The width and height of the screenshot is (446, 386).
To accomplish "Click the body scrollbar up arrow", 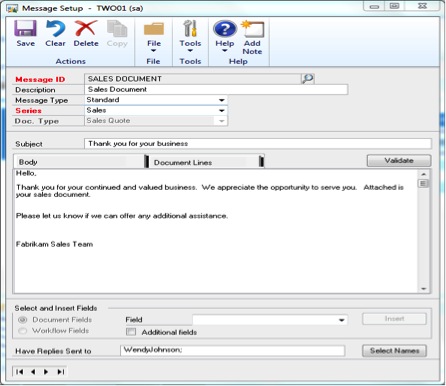I will [x=423, y=174].
